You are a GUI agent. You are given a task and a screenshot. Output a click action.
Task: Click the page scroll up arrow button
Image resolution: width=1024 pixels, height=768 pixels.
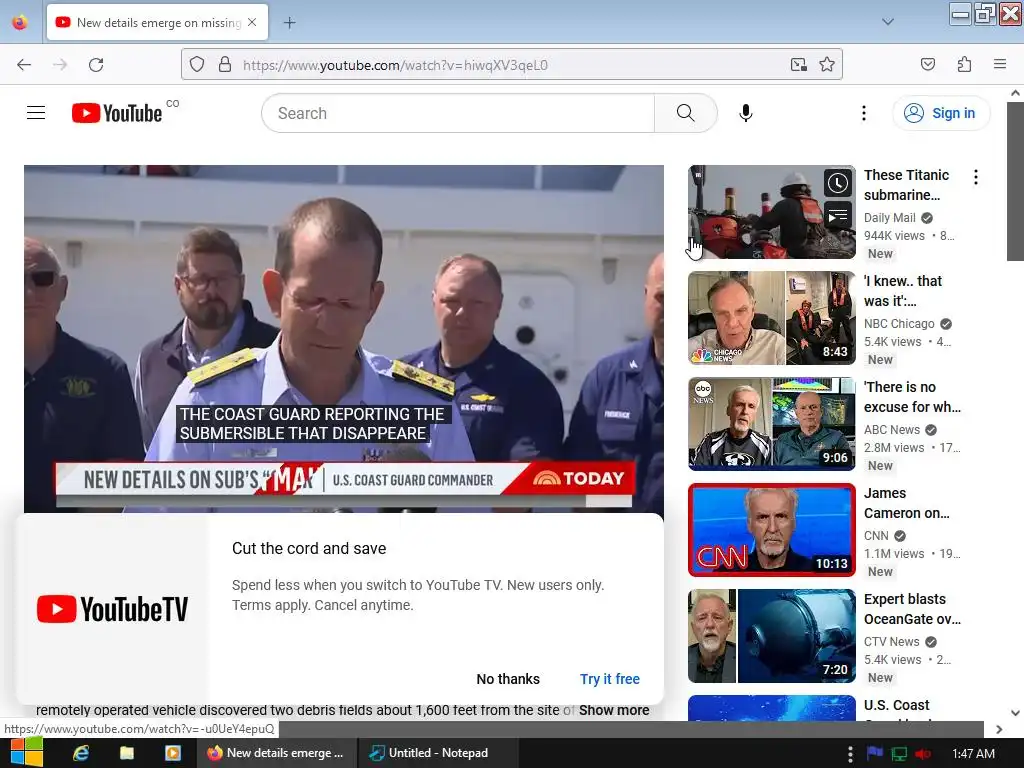coord(1015,93)
